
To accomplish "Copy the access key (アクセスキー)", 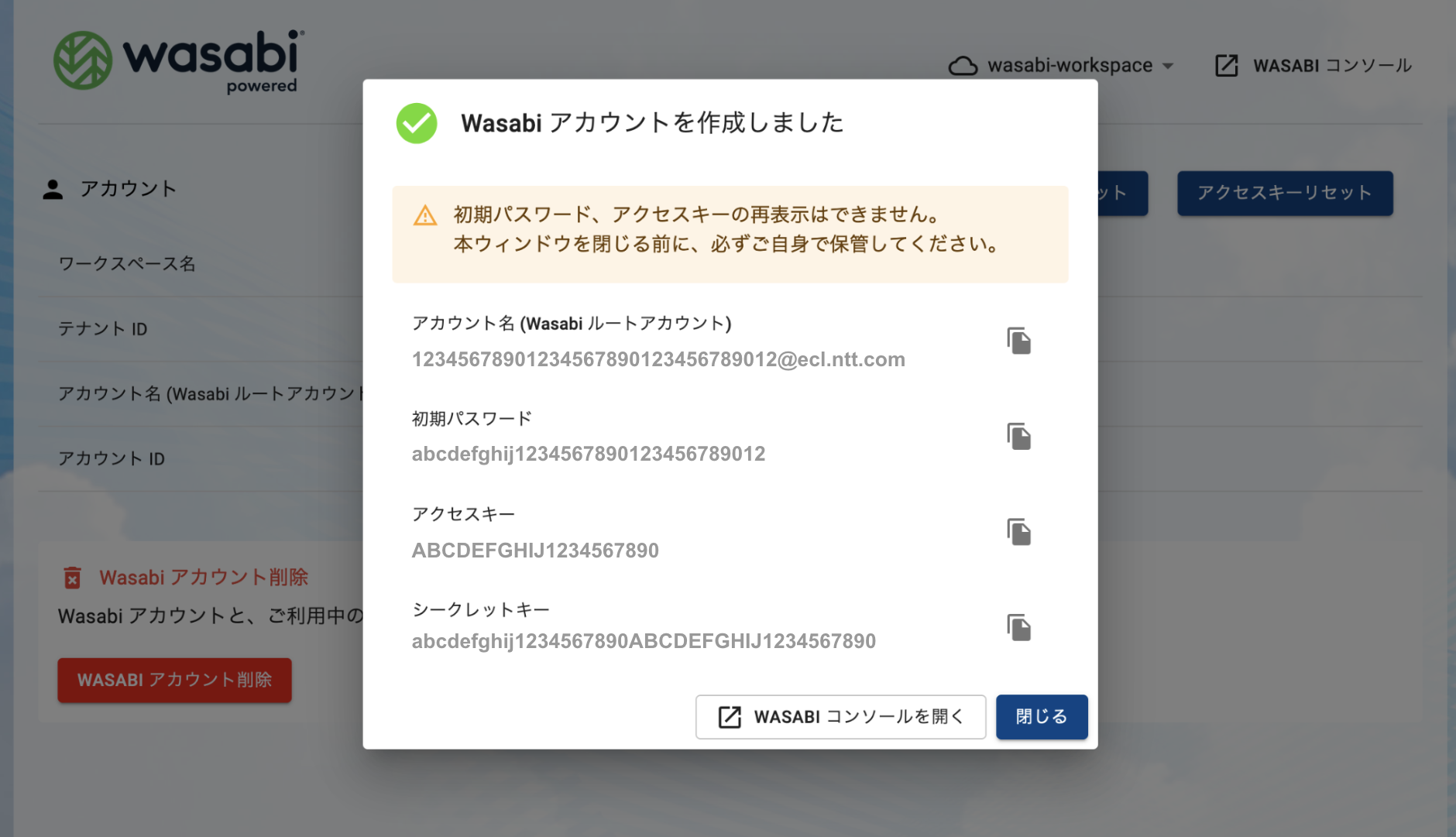I will [x=1018, y=532].
